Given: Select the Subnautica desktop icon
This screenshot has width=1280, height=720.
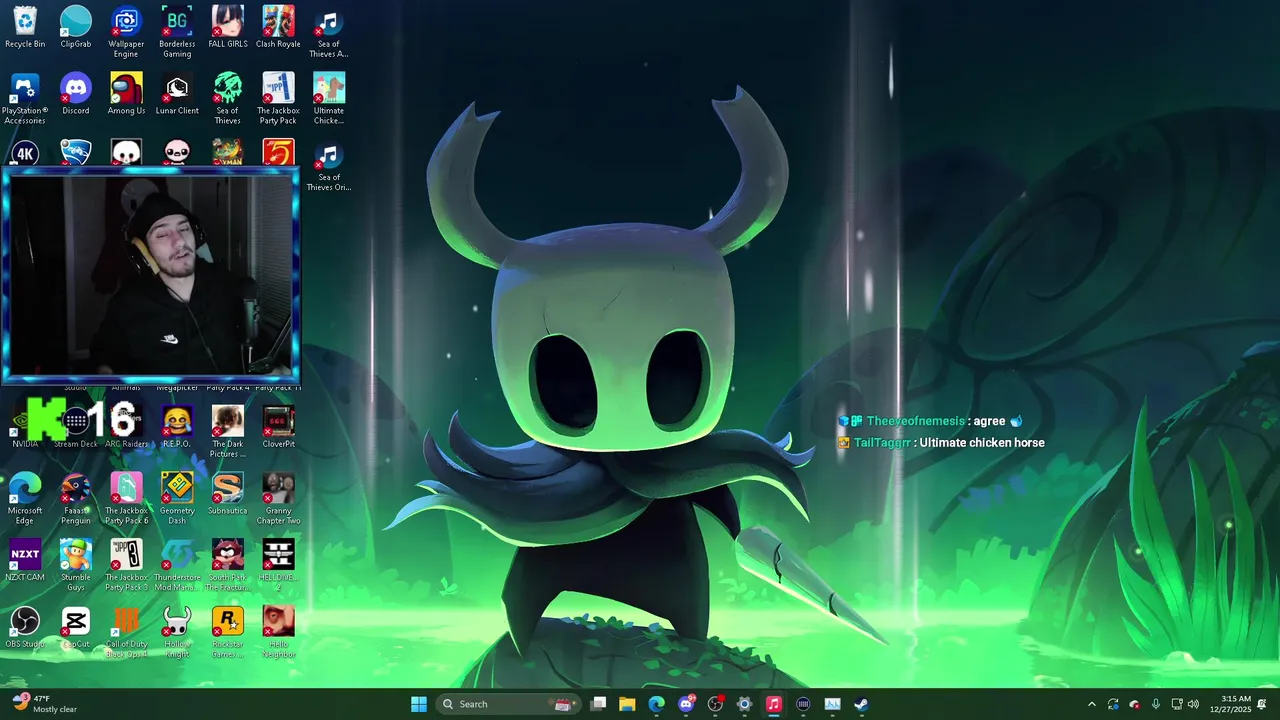Looking at the screenshot, I should click(x=228, y=494).
